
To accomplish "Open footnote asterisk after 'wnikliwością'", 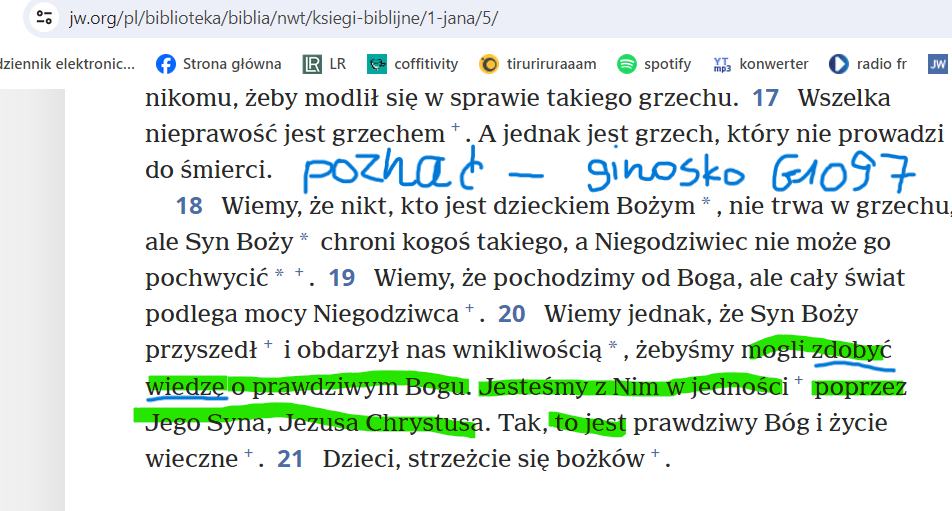I will click(615, 346).
